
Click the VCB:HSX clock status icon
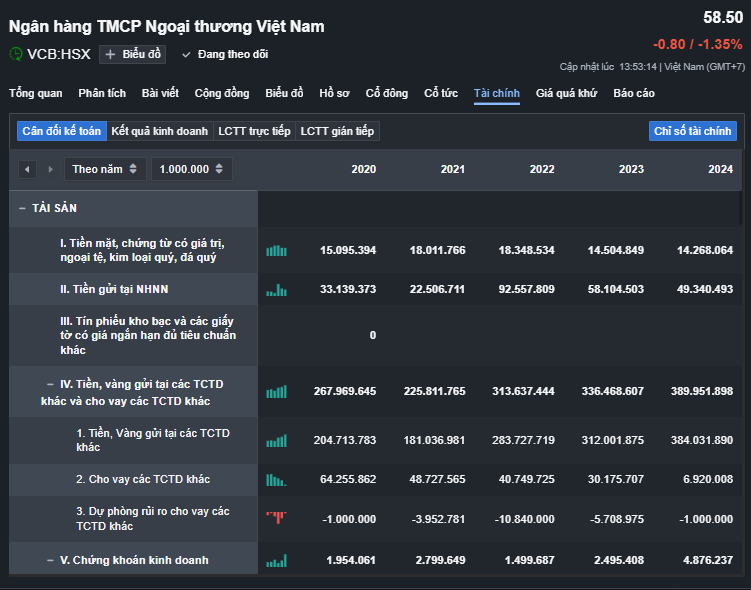[x=16, y=54]
